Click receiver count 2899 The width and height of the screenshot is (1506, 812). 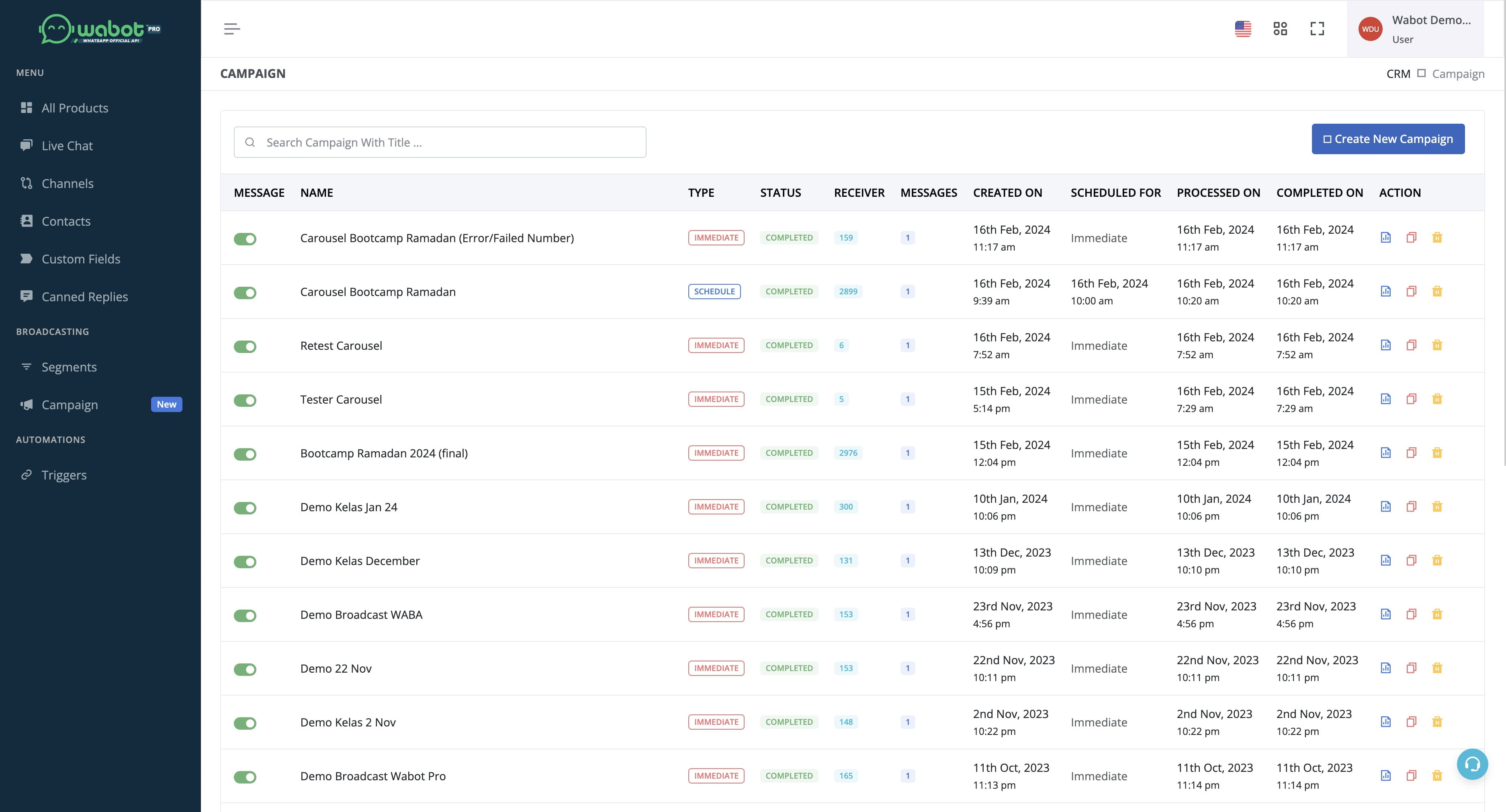tap(848, 291)
